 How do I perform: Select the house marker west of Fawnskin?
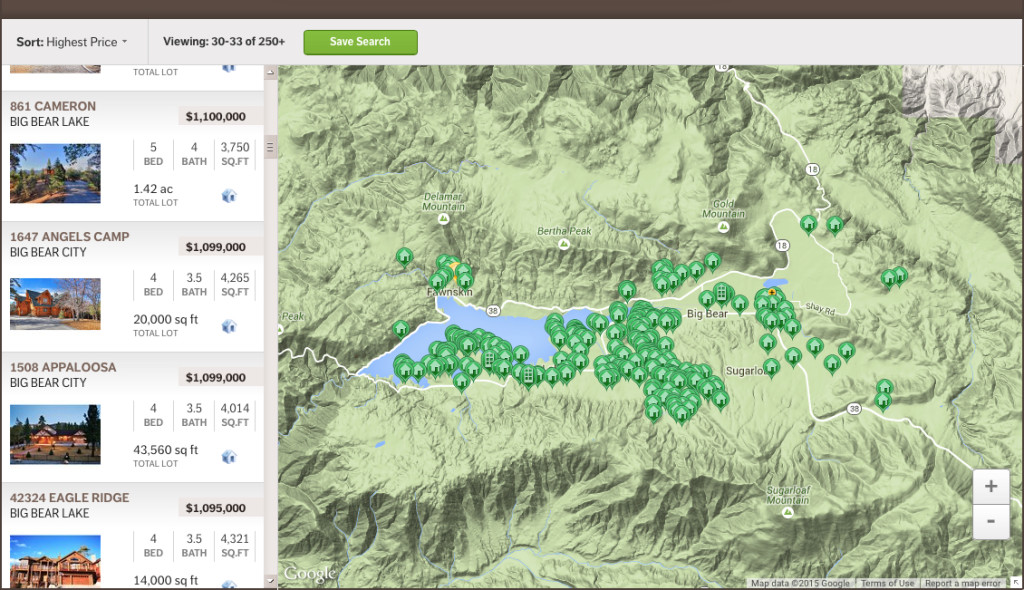(x=404, y=257)
